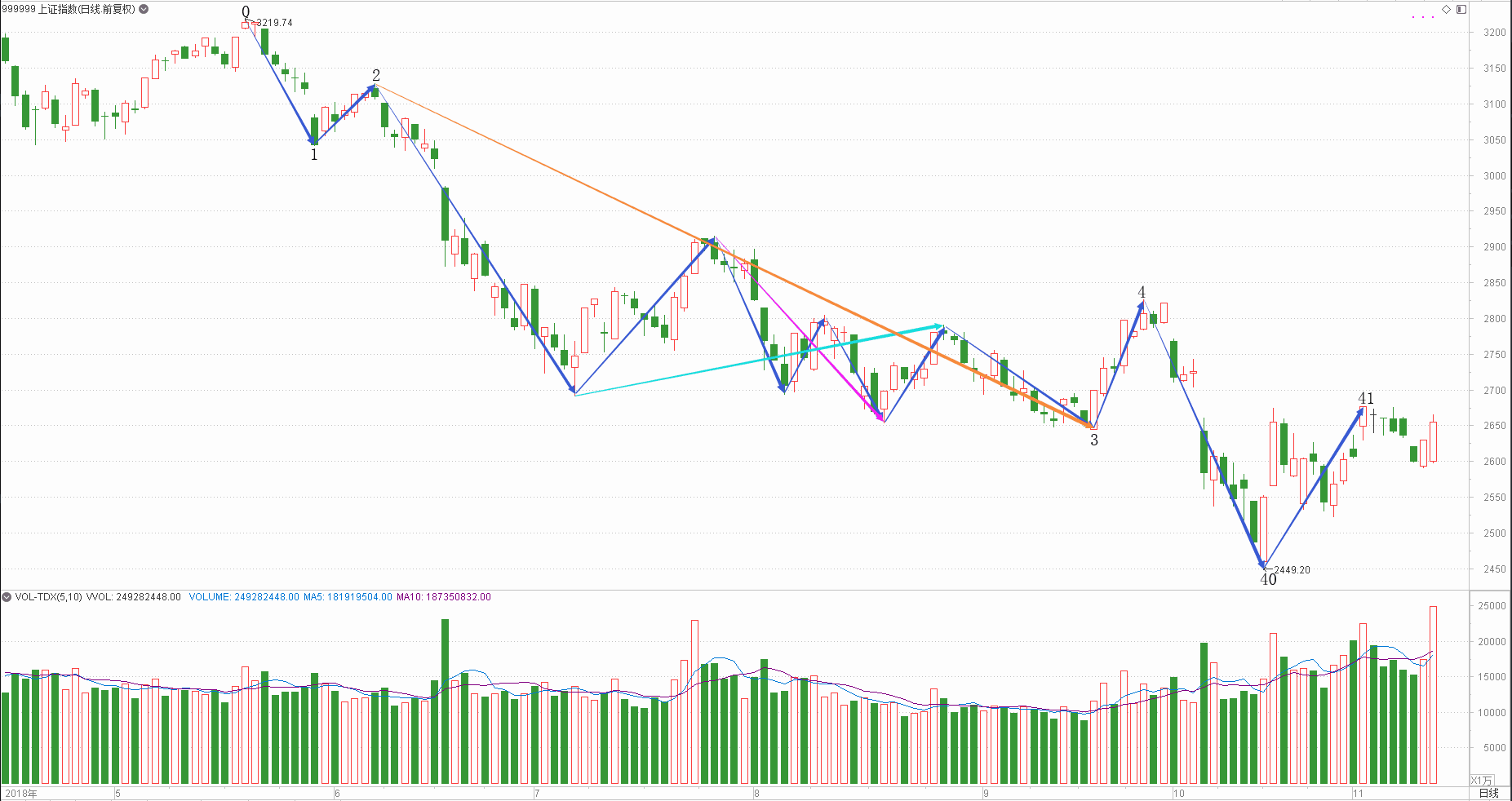Image resolution: width=1512 pixels, height=801 pixels.
Task: Click the VOLUME: 249282448.00 value
Action: click(244, 597)
